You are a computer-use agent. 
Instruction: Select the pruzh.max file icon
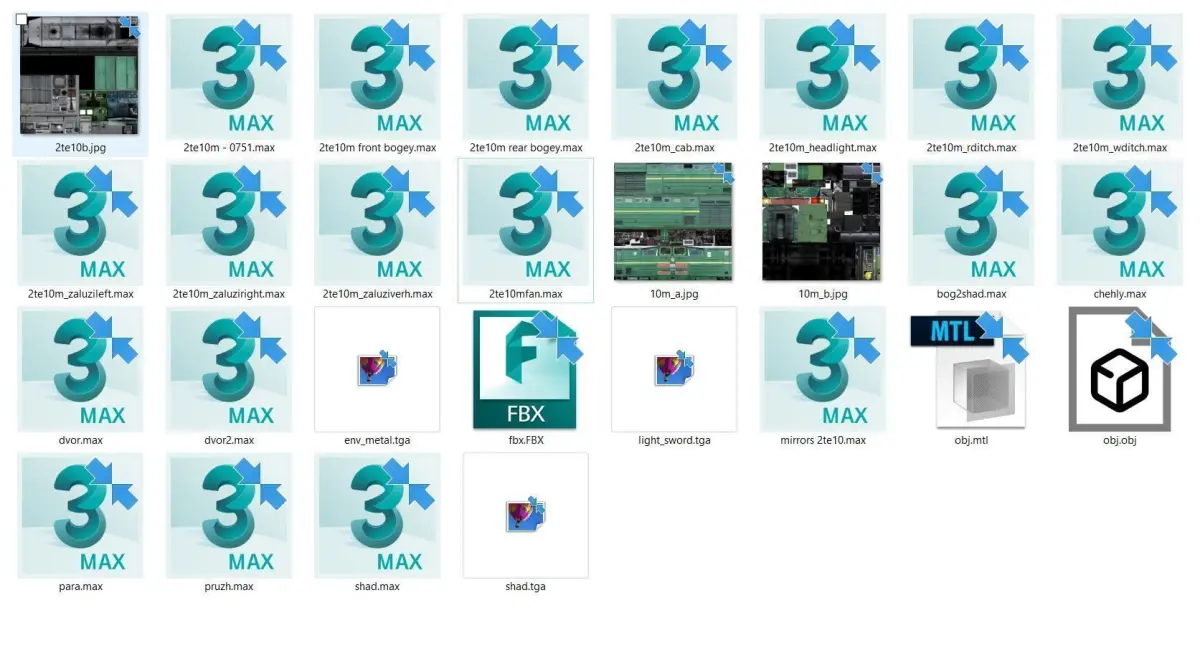(229, 515)
